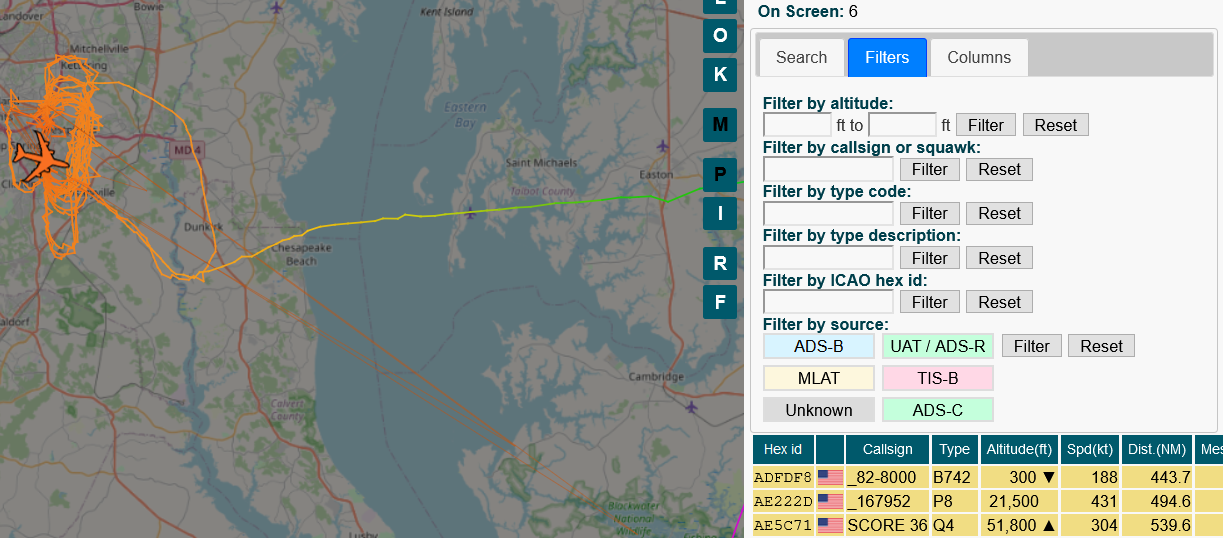Reset the altitude filter
The image size is (1223, 538).
[1056, 125]
